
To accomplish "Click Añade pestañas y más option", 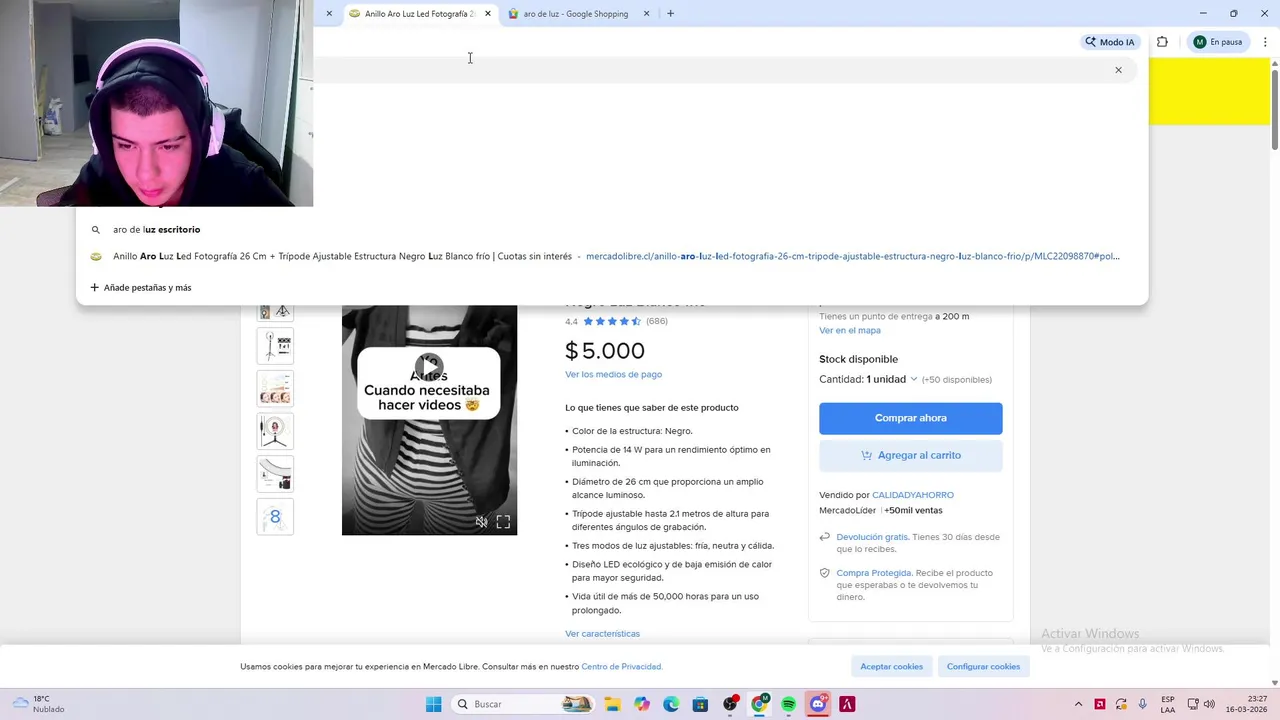I will point(140,287).
